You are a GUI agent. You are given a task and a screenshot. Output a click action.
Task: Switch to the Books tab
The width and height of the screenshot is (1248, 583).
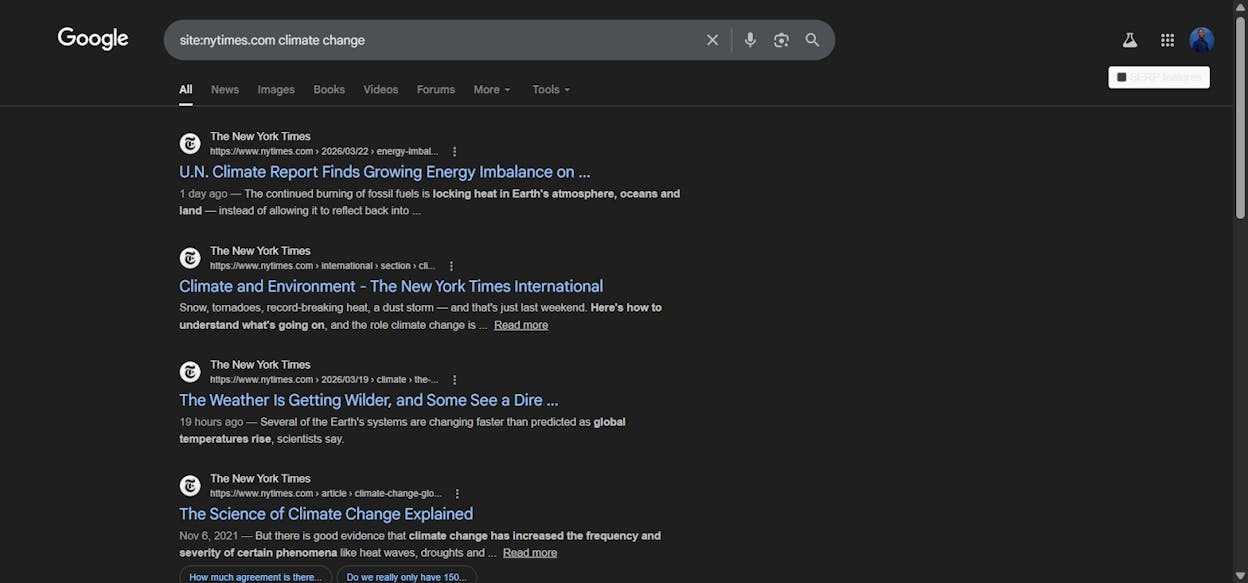(x=329, y=90)
